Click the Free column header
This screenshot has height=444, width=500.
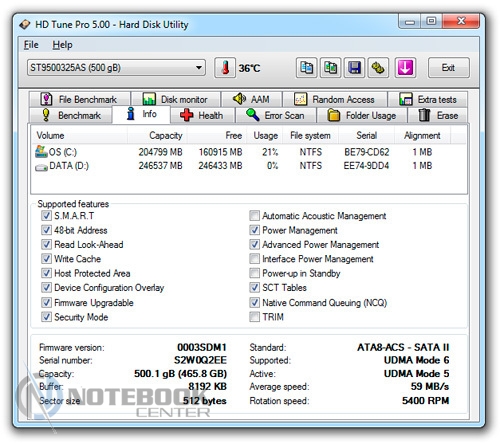(x=217, y=135)
